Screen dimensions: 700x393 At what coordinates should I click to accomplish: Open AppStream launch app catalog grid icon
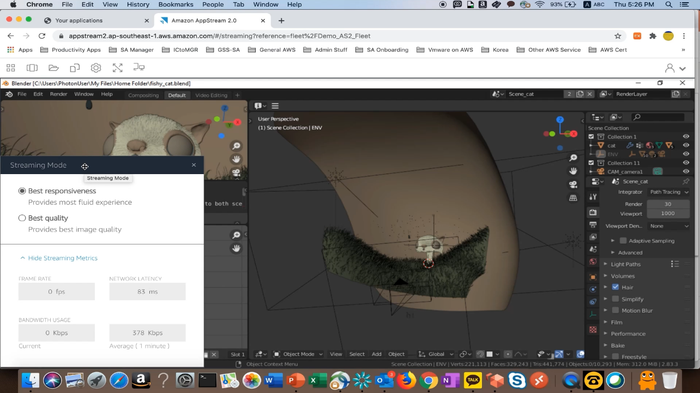coord(11,68)
